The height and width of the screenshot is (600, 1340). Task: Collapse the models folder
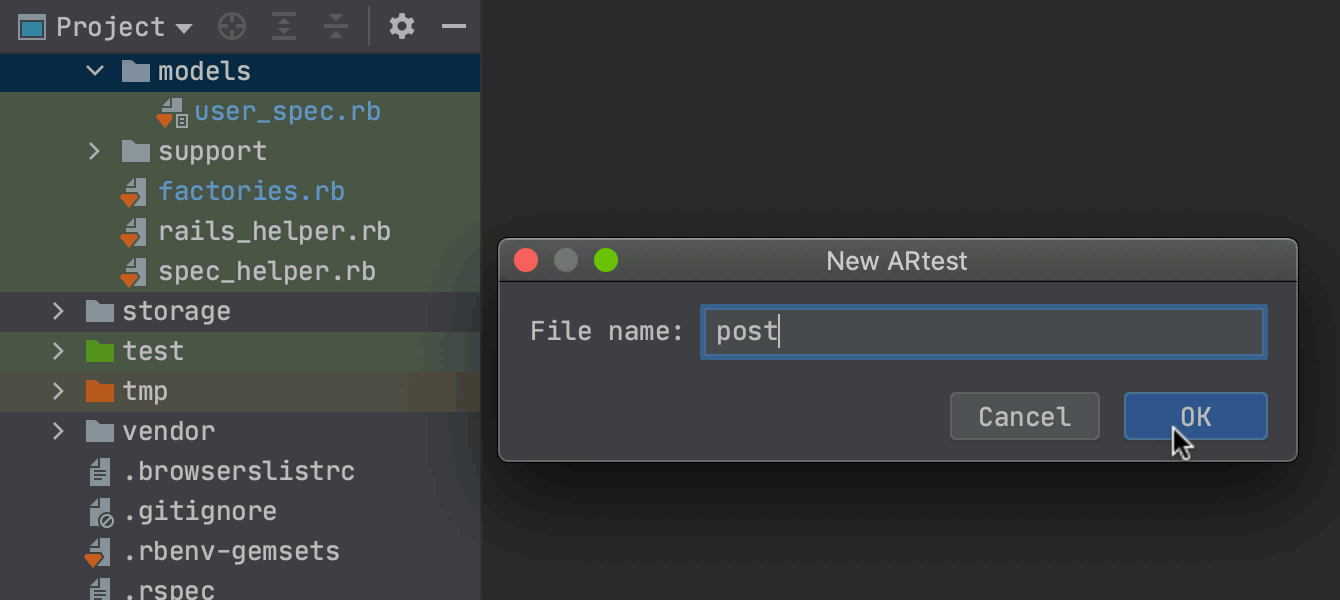(95, 71)
